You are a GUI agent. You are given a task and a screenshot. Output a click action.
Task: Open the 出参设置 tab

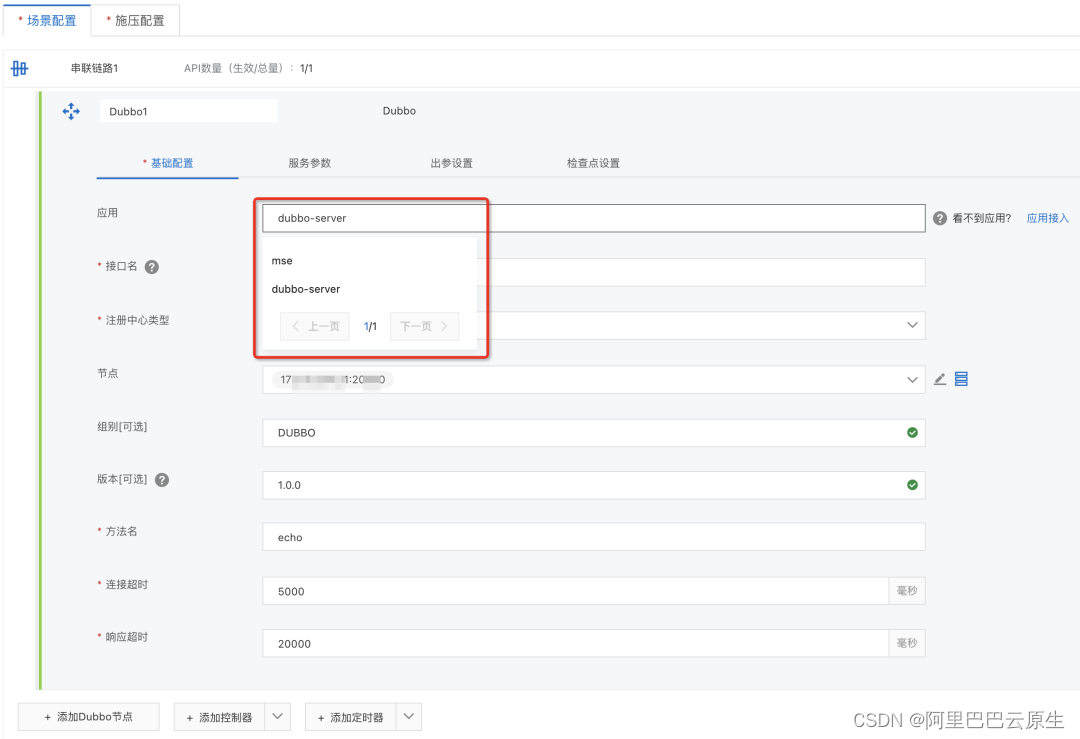[451, 163]
